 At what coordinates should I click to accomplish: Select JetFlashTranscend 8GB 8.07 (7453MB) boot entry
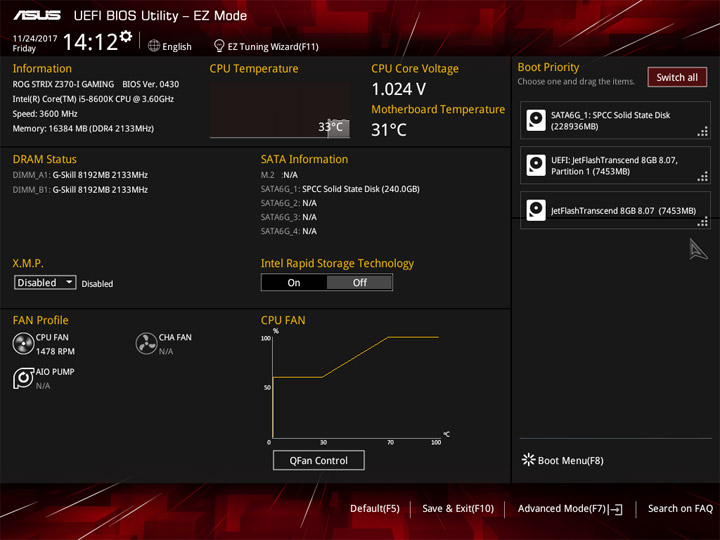[615, 210]
